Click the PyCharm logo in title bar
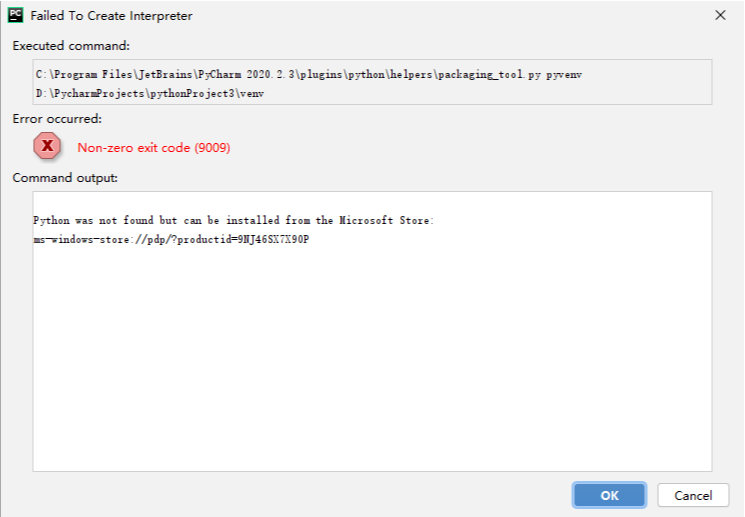Screen dimensions: 745x517 16,16
